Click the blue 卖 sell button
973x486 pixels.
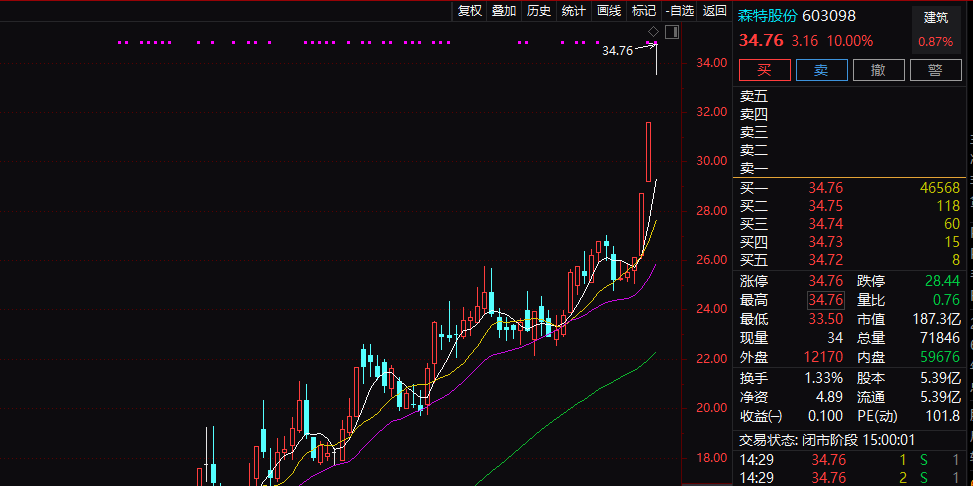click(822, 70)
